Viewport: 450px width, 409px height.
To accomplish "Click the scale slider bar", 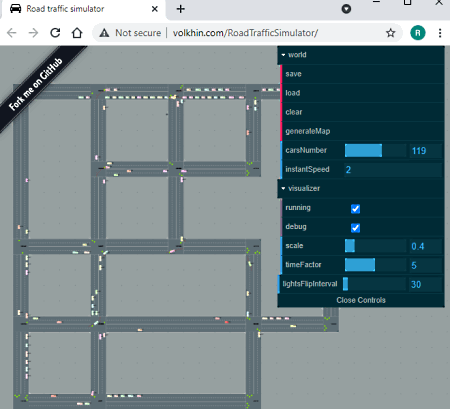I will point(375,246).
